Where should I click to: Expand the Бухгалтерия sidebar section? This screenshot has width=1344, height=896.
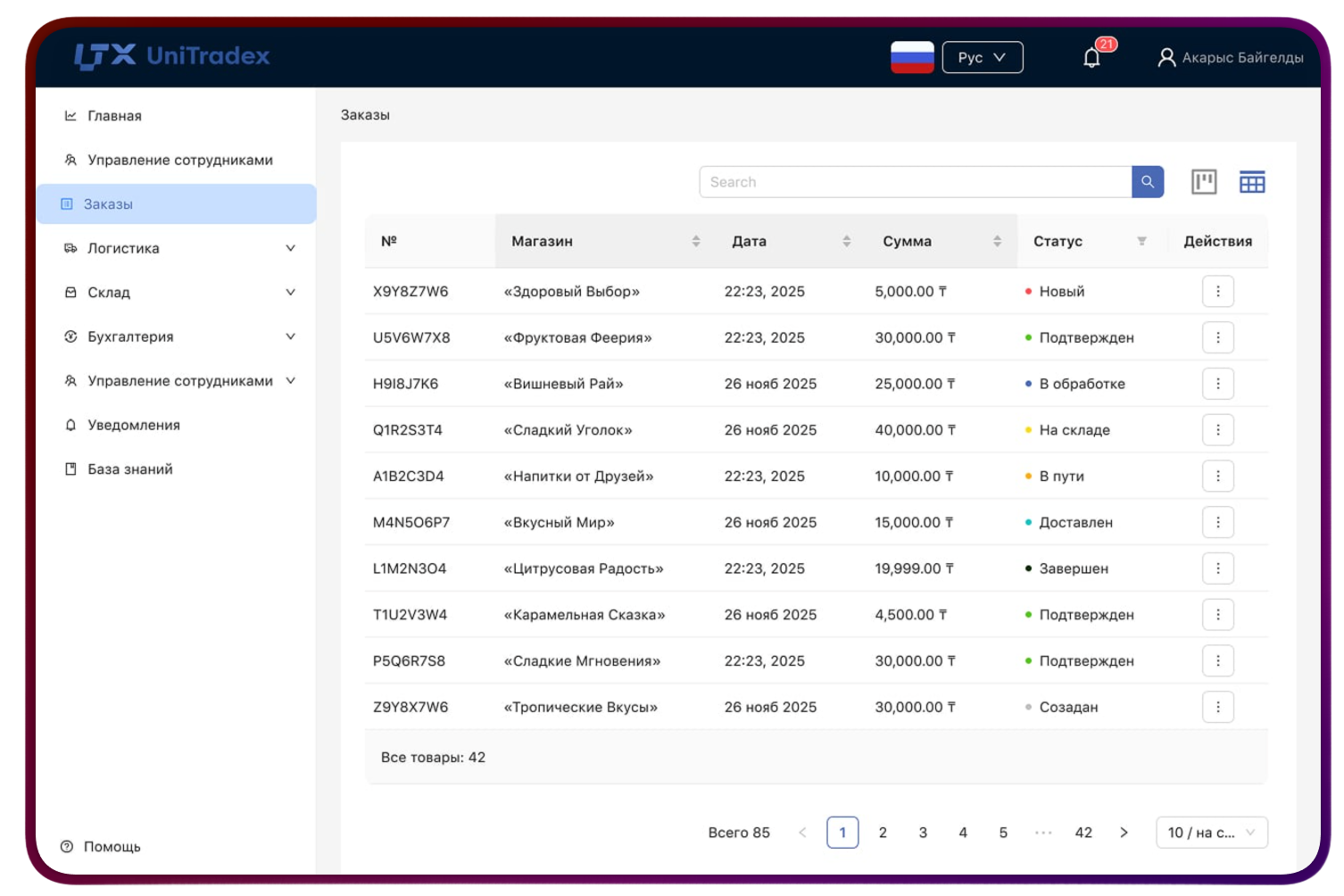178,336
